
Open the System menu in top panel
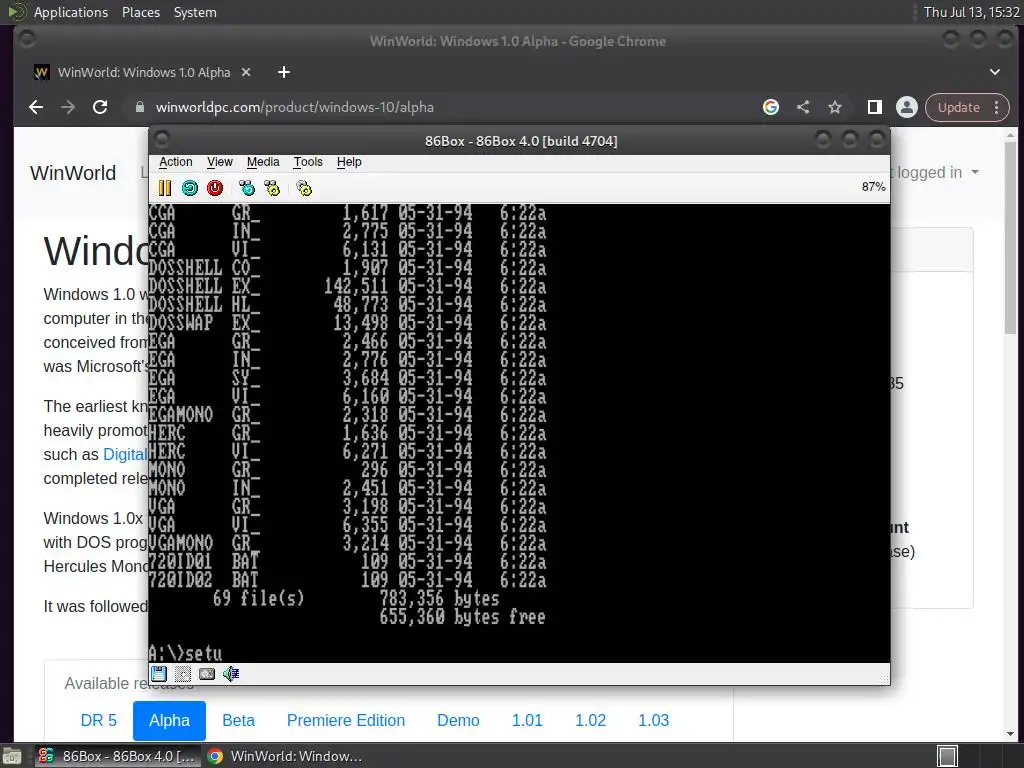pyautogui.click(x=195, y=12)
